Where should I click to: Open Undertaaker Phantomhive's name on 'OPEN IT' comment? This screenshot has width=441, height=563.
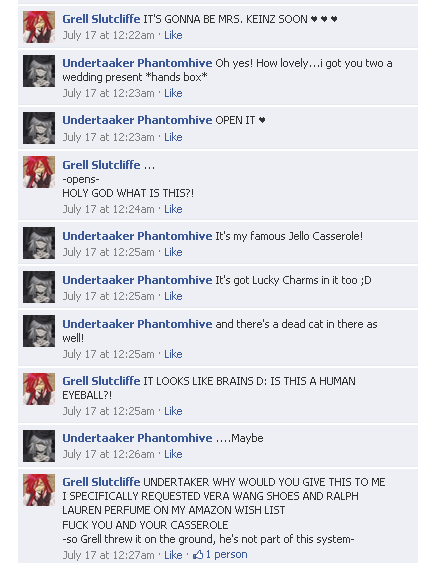coord(137,120)
